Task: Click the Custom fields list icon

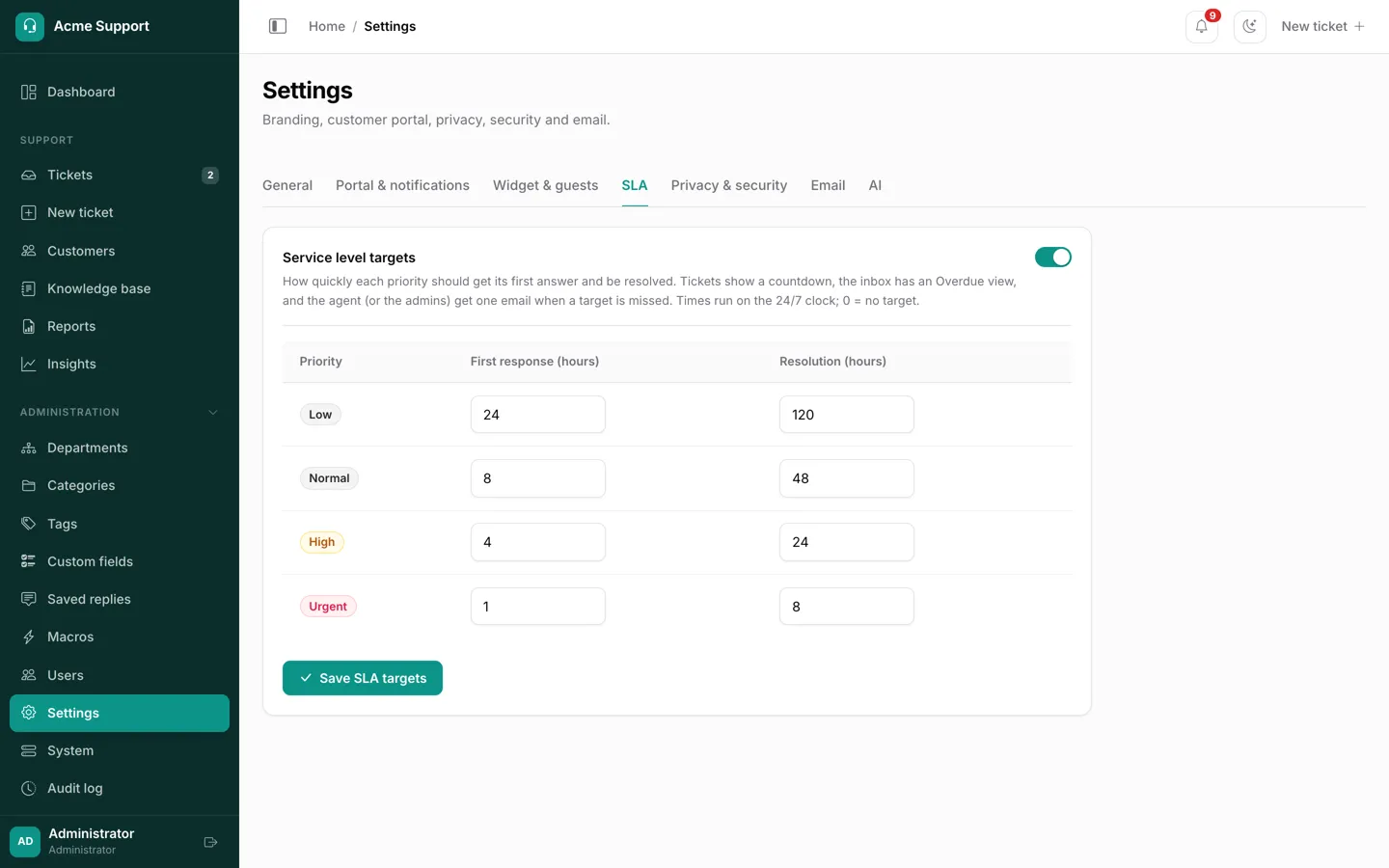Action: pyautogui.click(x=29, y=561)
